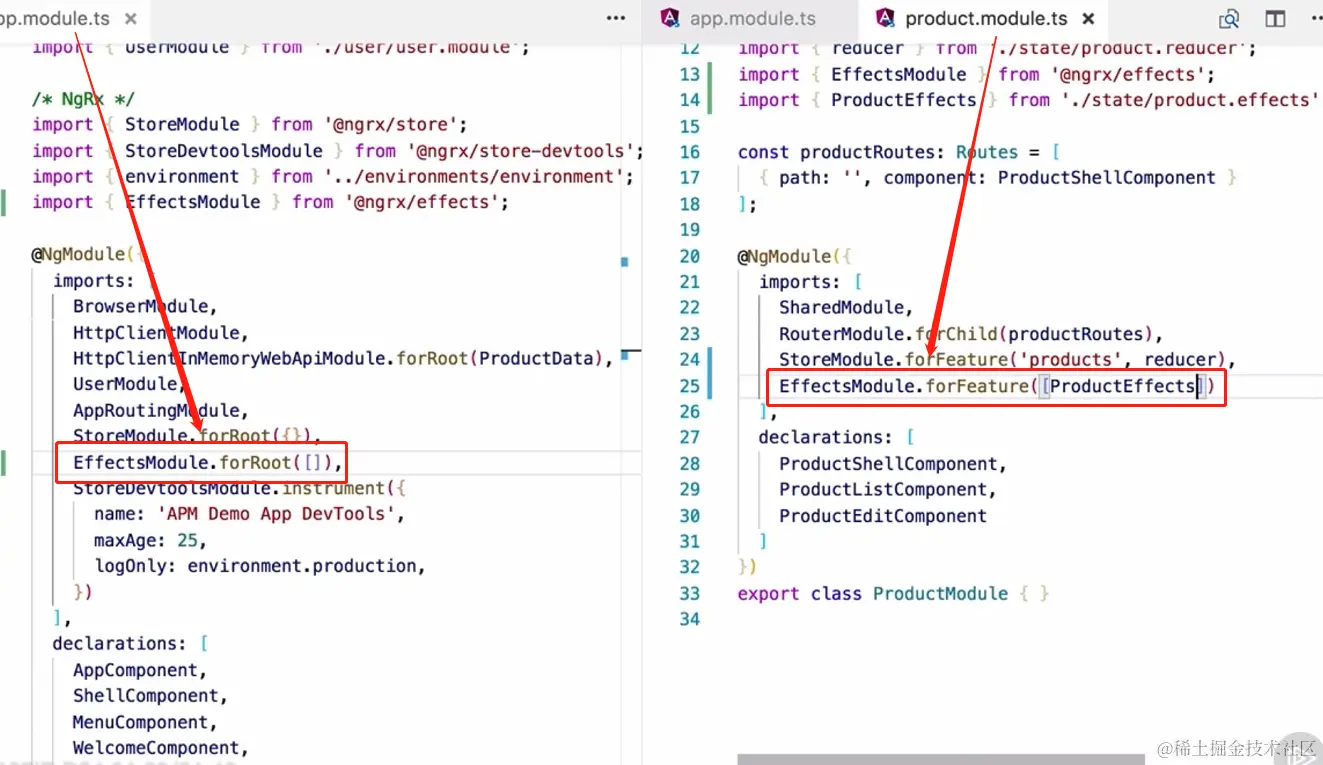Image resolution: width=1323 pixels, height=765 pixels.
Task: Click 'ProductEffects' inside forFeature on line 25
Action: pos(1123,387)
